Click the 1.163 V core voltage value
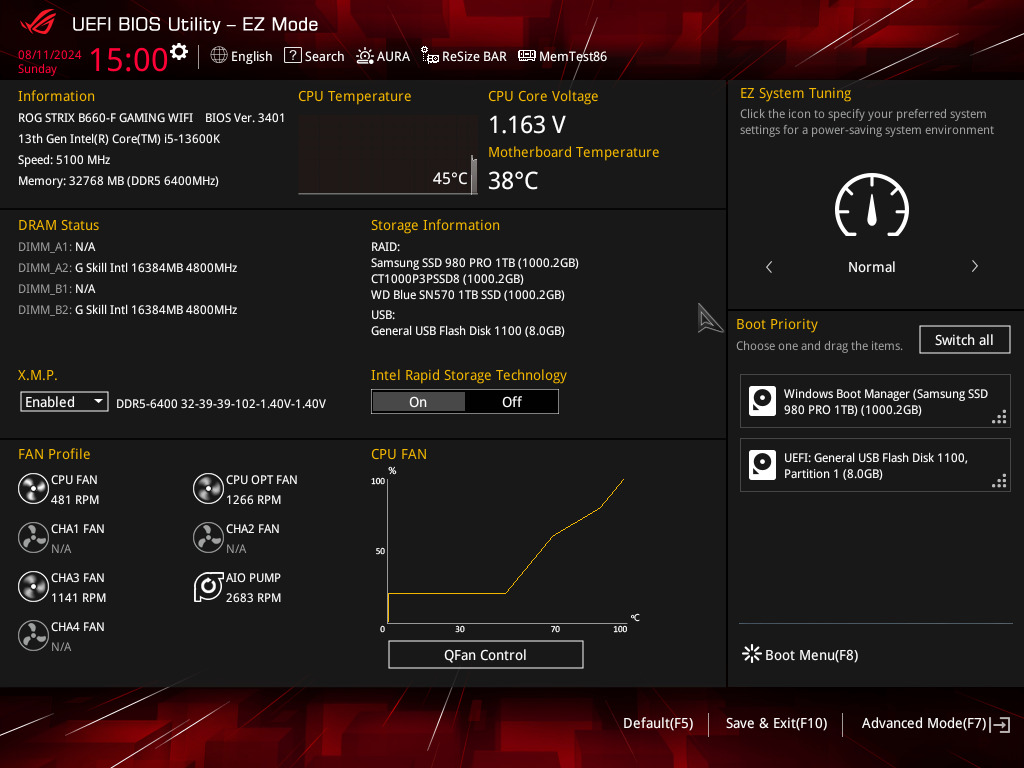The width and height of the screenshot is (1024, 768). pyautogui.click(x=527, y=124)
